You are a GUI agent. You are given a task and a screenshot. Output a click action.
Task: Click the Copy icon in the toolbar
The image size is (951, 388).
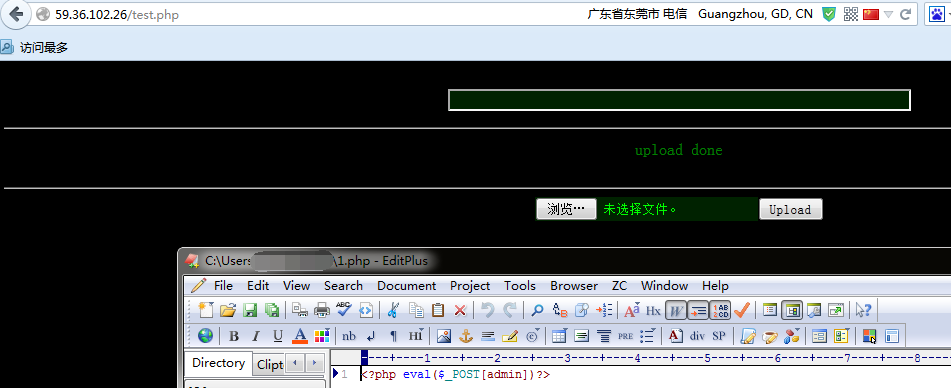[416, 310]
